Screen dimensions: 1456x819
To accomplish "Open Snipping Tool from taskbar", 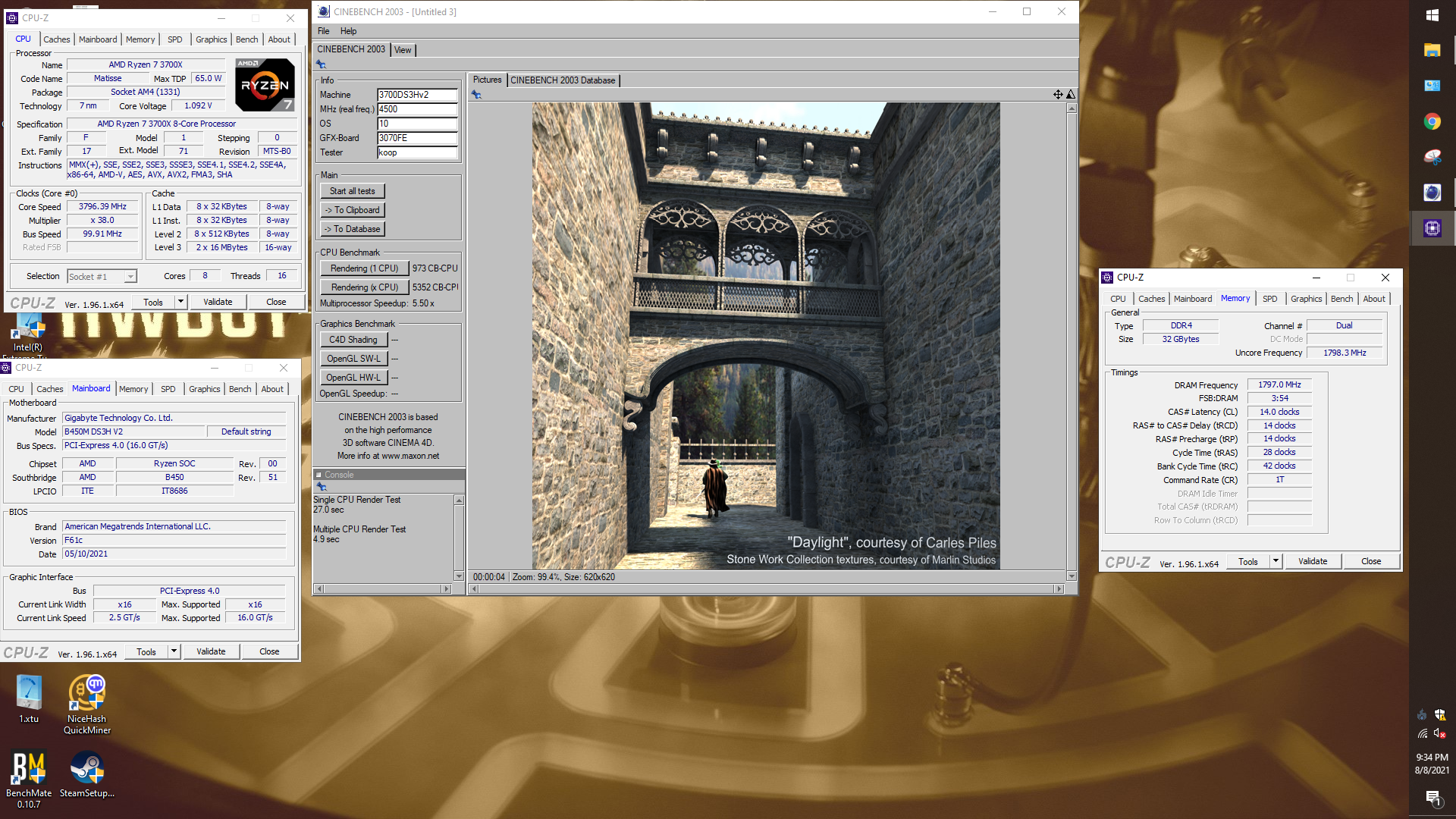I will coord(1432,157).
